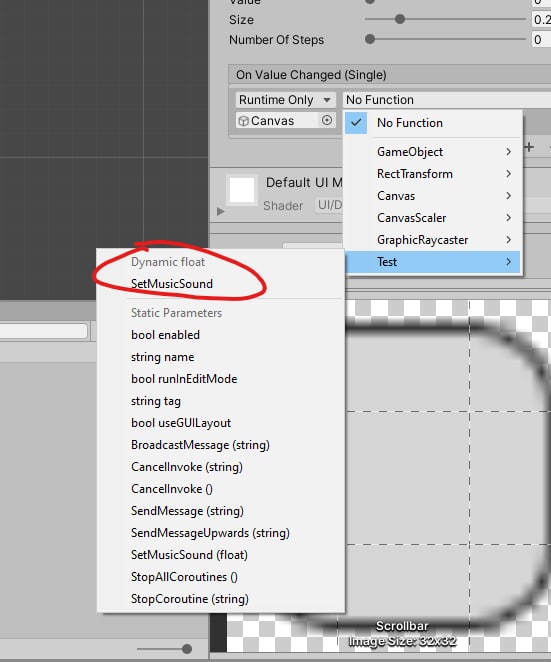Select No Function menu entry

click(x=433, y=123)
